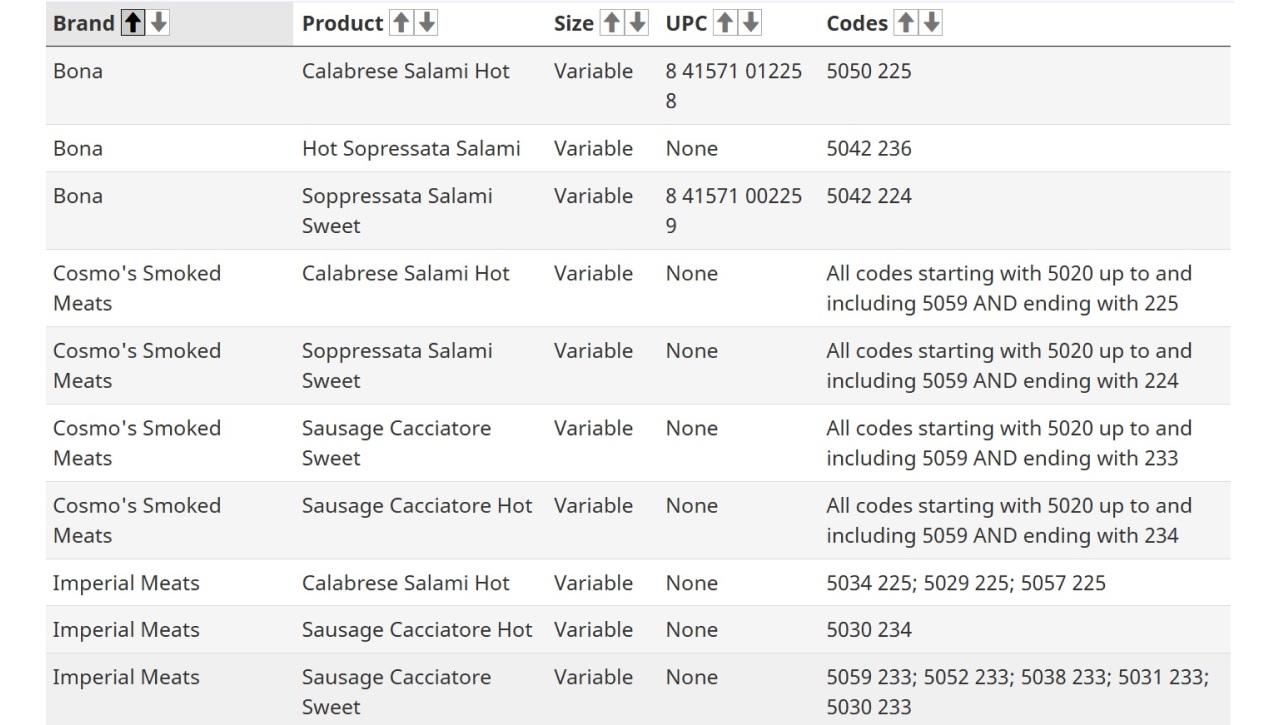1280x725 pixels.
Task: Click Cosmo's codes cell ending with 225
Action: tap(1009, 288)
